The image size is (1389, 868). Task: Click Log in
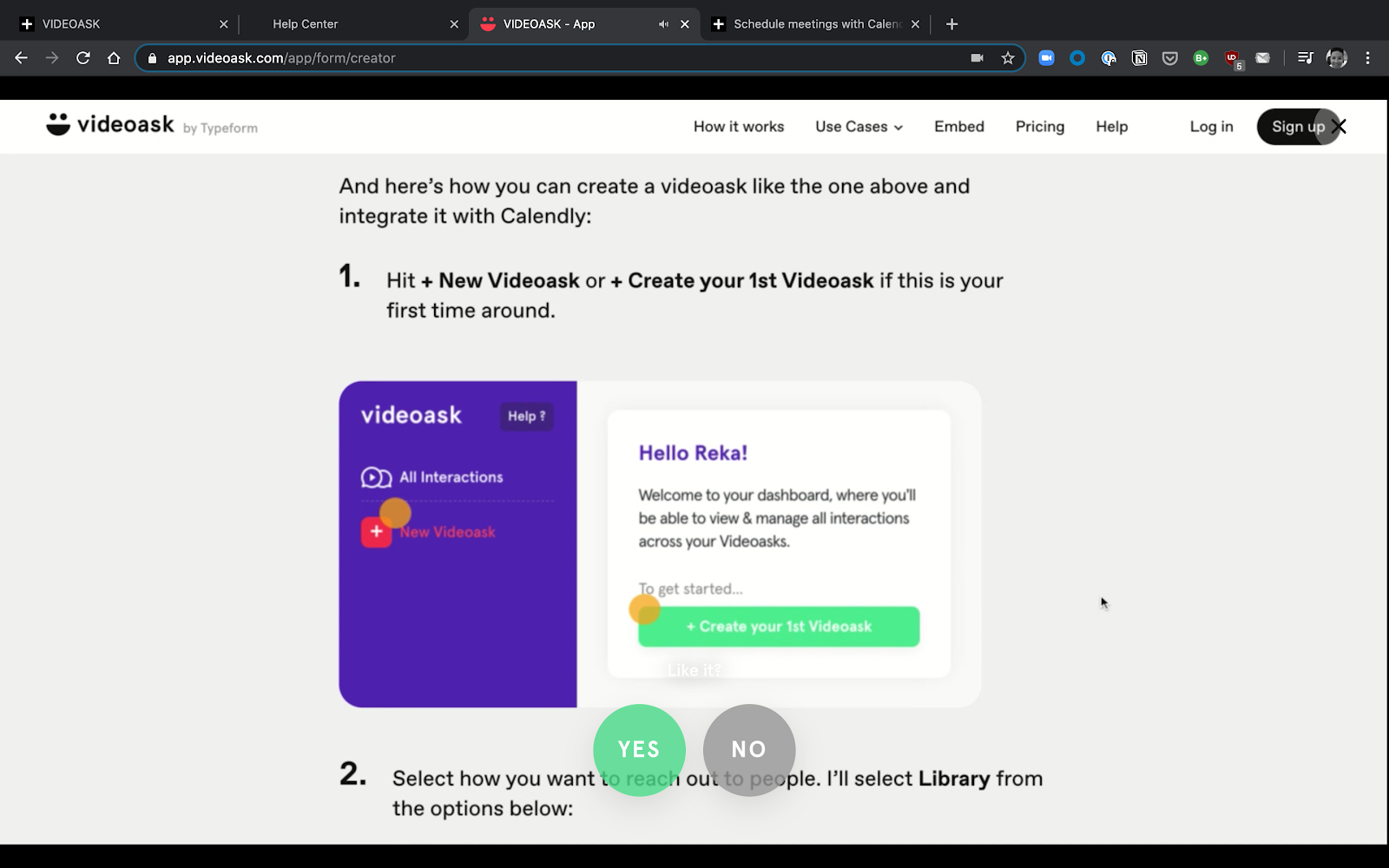click(1211, 127)
